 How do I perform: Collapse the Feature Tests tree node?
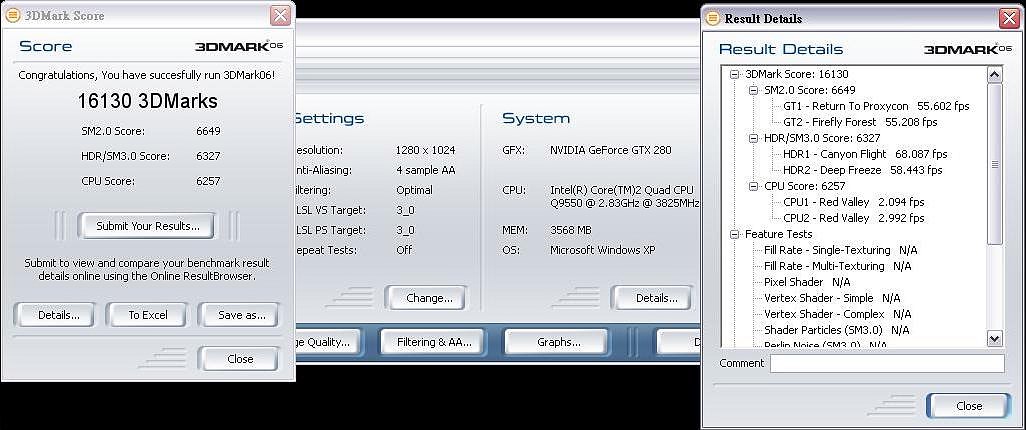tap(735, 234)
